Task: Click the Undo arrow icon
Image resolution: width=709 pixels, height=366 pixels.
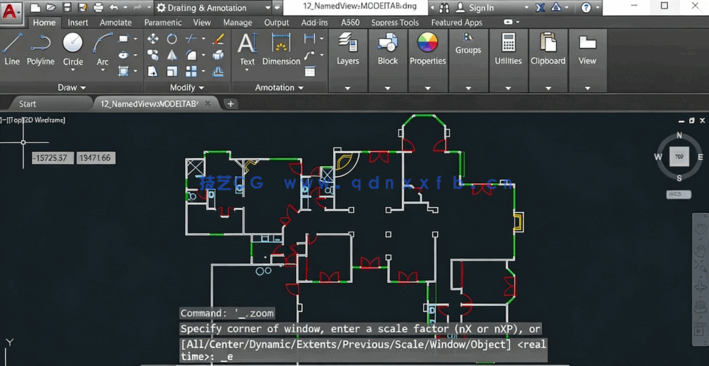Action: tap(114, 8)
